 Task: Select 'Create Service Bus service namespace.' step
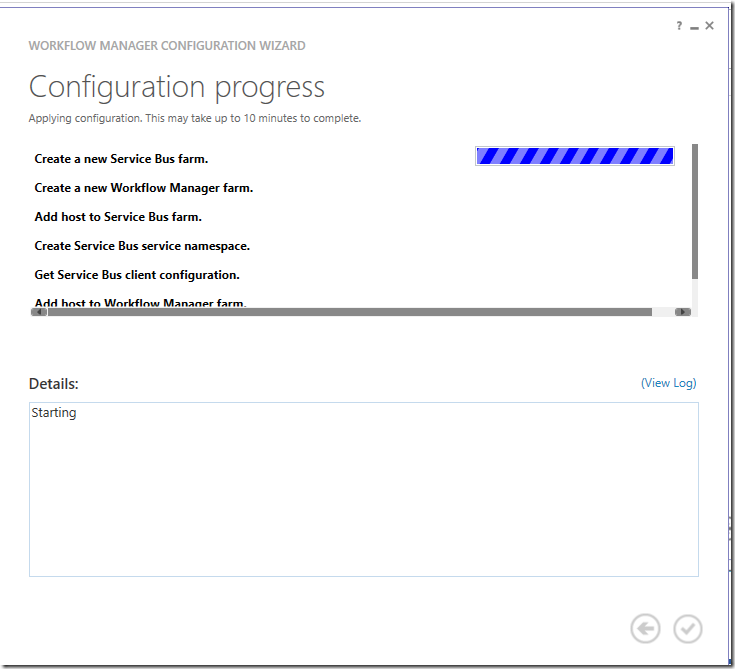142,246
